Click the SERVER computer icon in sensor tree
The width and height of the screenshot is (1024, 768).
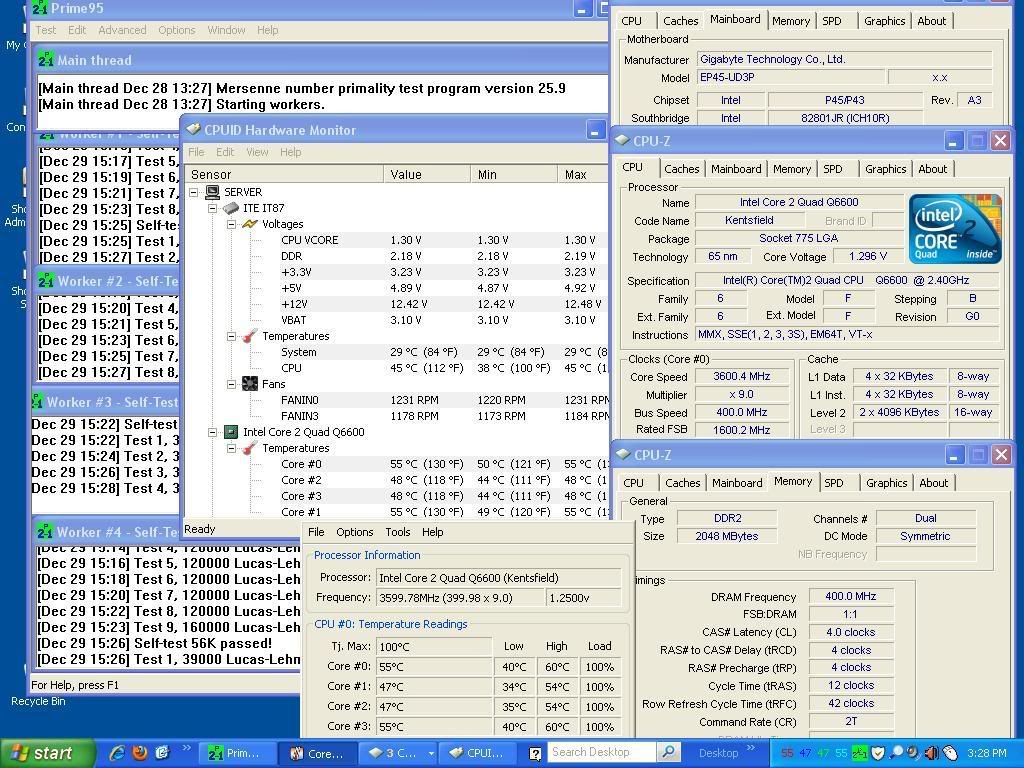click(x=212, y=192)
